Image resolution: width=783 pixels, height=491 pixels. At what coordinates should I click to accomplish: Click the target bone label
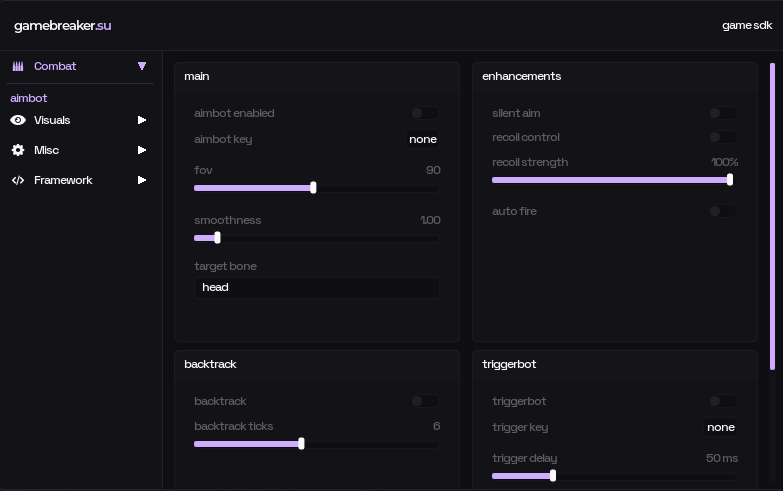click(x=225, y=266)
